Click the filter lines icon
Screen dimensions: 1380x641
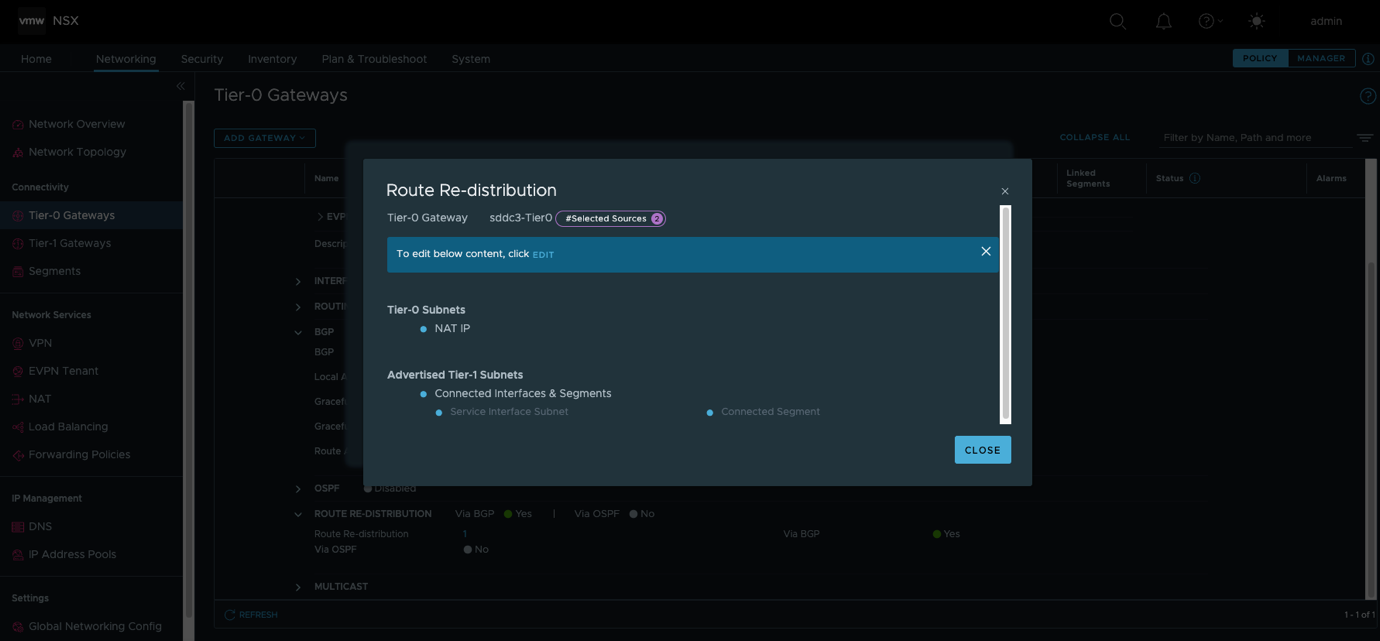(1365, 138)
